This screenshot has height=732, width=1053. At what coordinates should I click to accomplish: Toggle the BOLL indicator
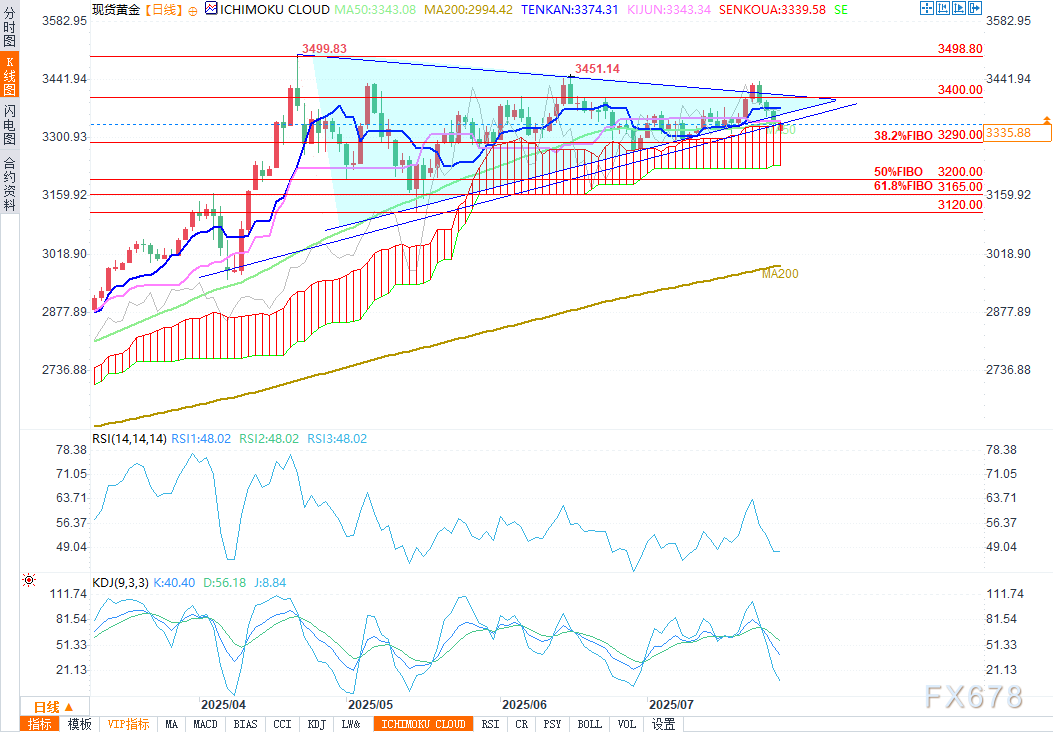590,724
